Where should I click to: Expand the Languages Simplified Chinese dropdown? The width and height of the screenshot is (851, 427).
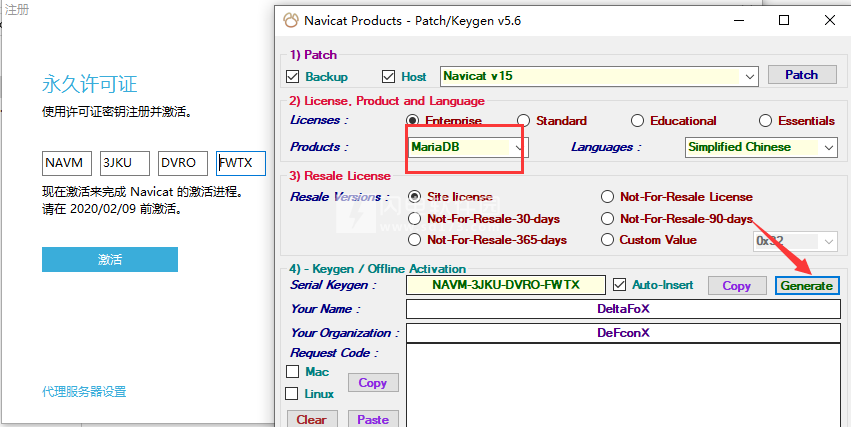761,147
